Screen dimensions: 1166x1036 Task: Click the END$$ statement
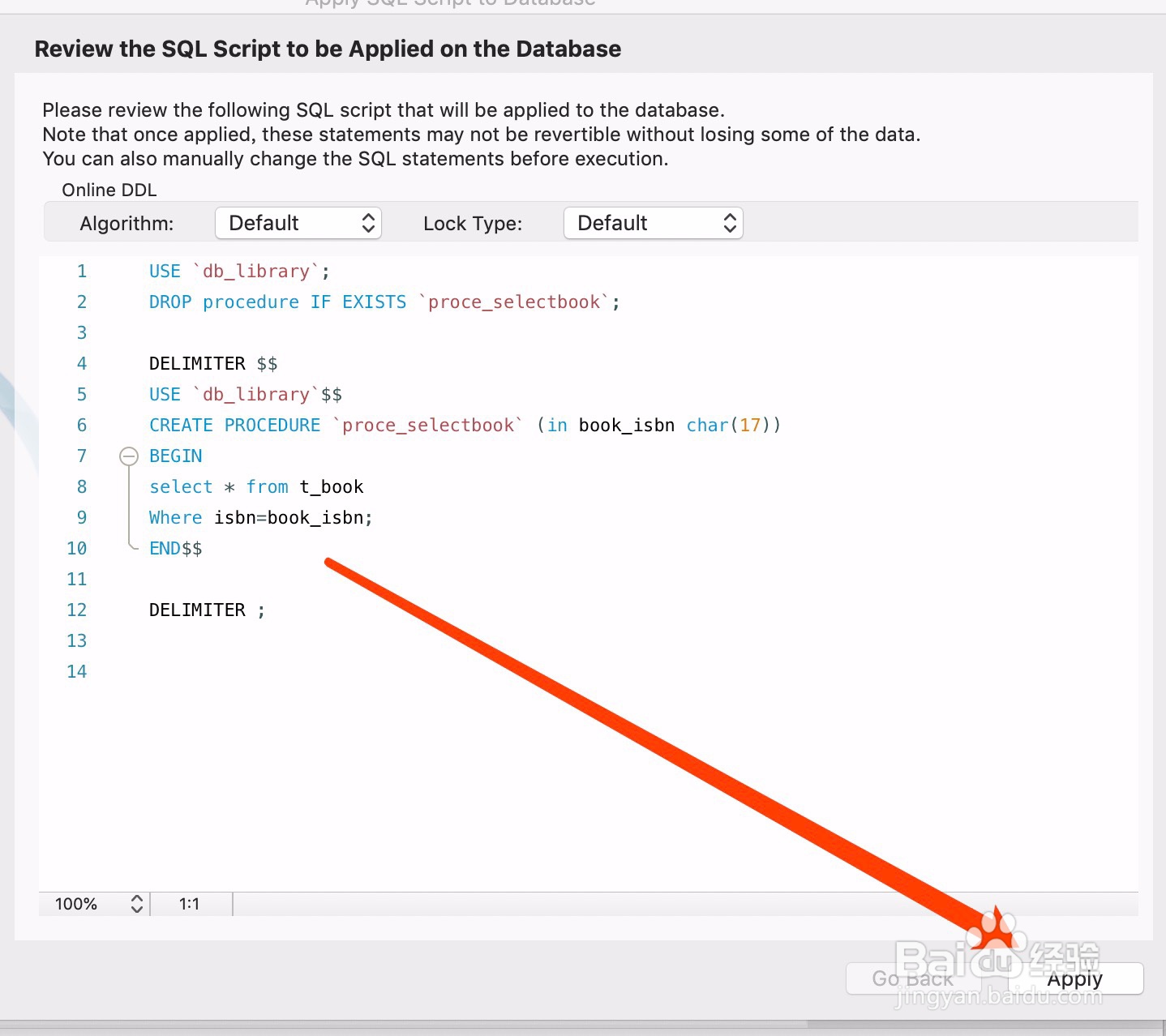click(175, 549)
